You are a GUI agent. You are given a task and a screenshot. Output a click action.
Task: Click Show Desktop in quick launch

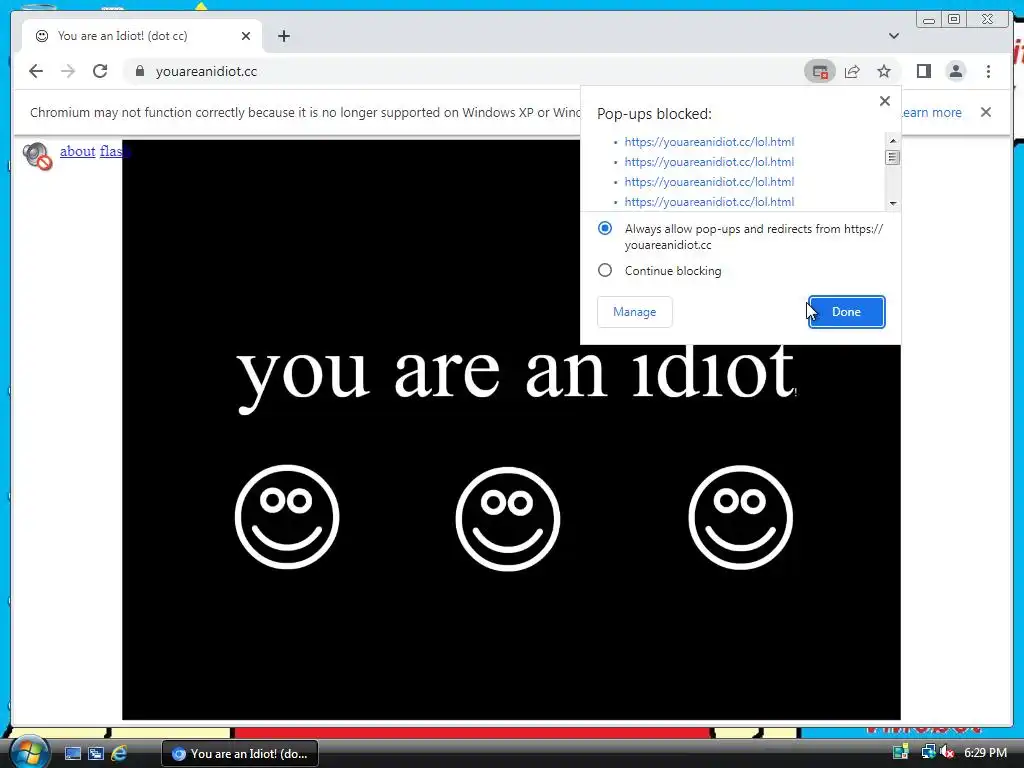[x=73, y=754]
